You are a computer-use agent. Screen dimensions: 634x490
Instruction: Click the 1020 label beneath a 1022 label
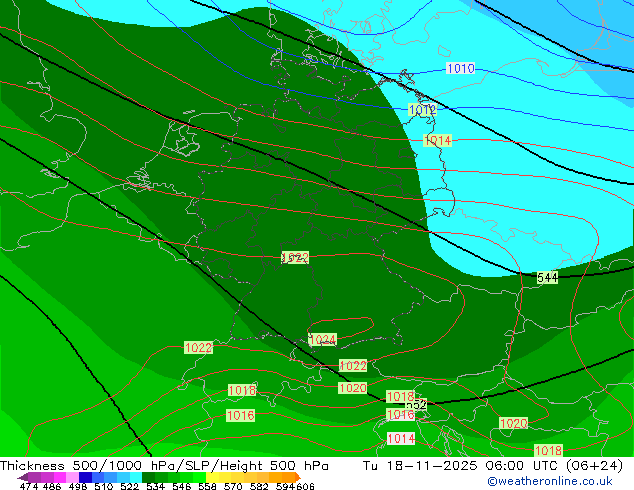pos(353,388)
